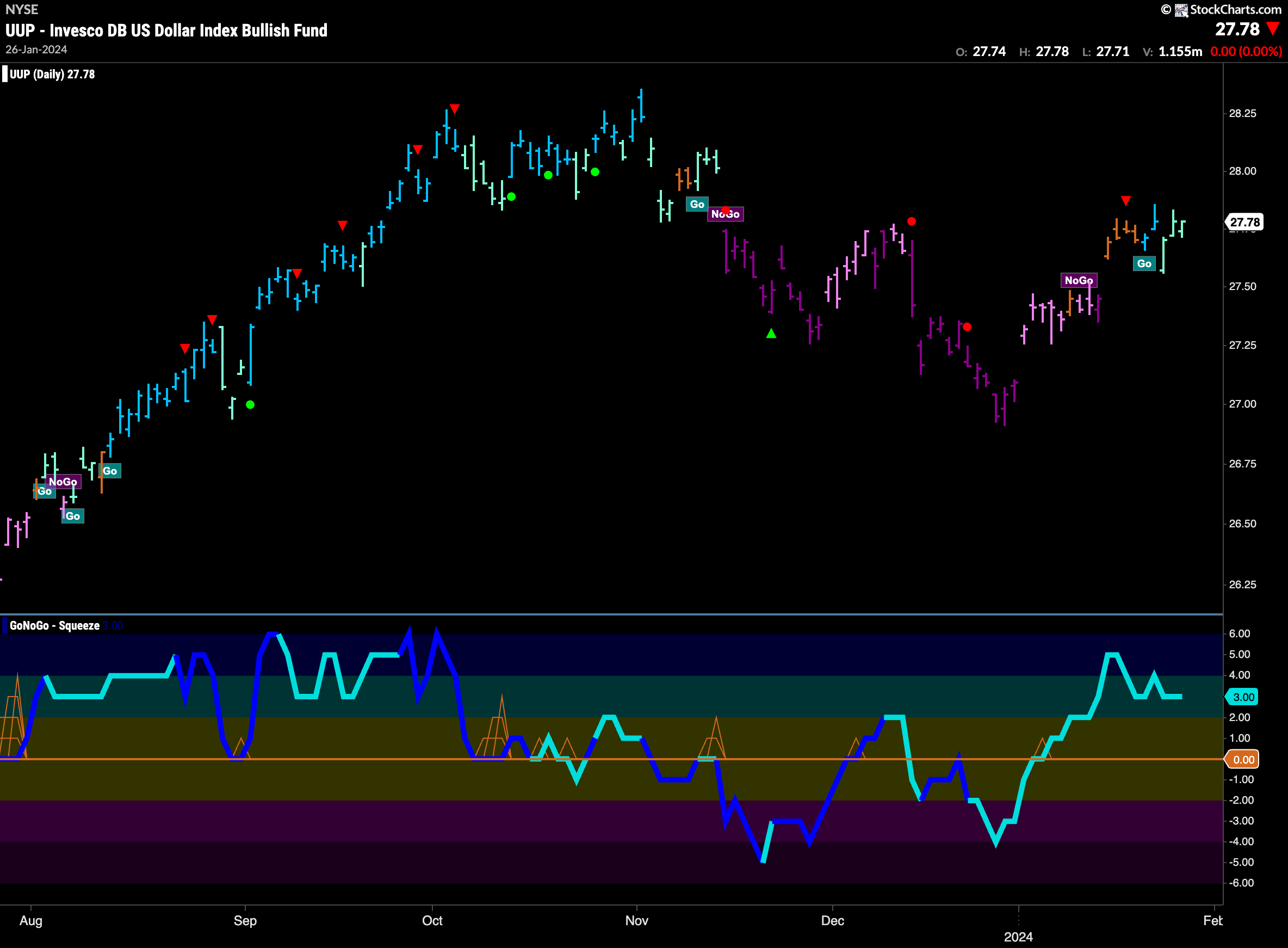Click the Nov label on the time axis
This screenshot has width=1288, height=948.
tap(636, 920)
